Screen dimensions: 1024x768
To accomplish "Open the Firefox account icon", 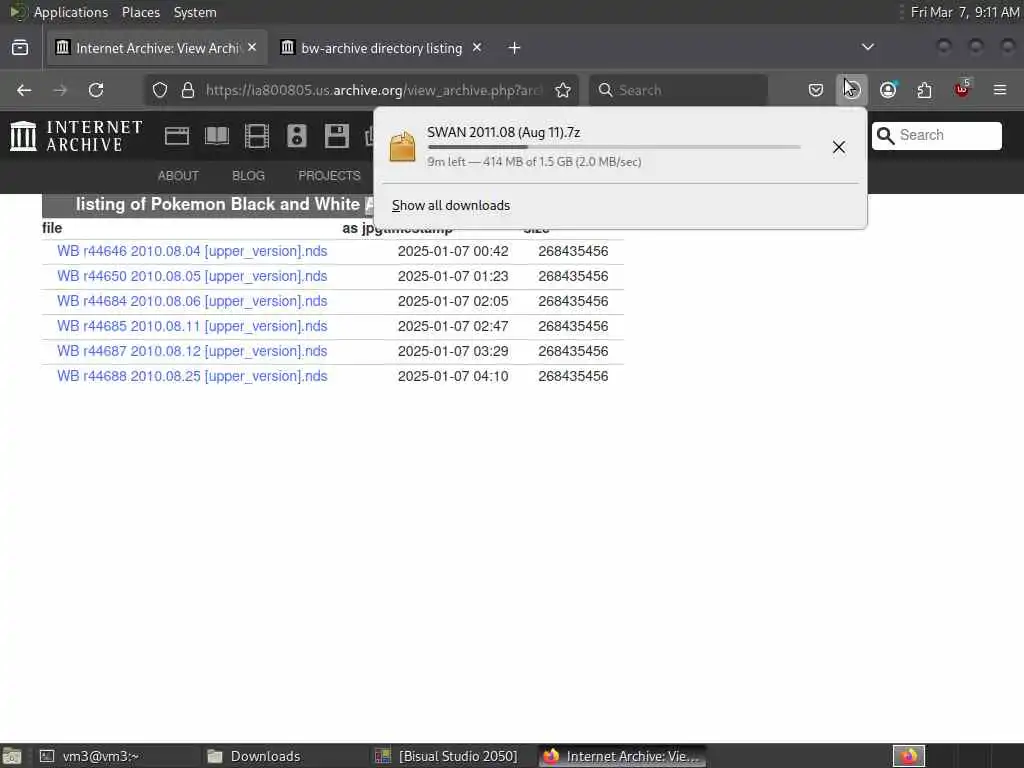I will [x=888, y=90].
